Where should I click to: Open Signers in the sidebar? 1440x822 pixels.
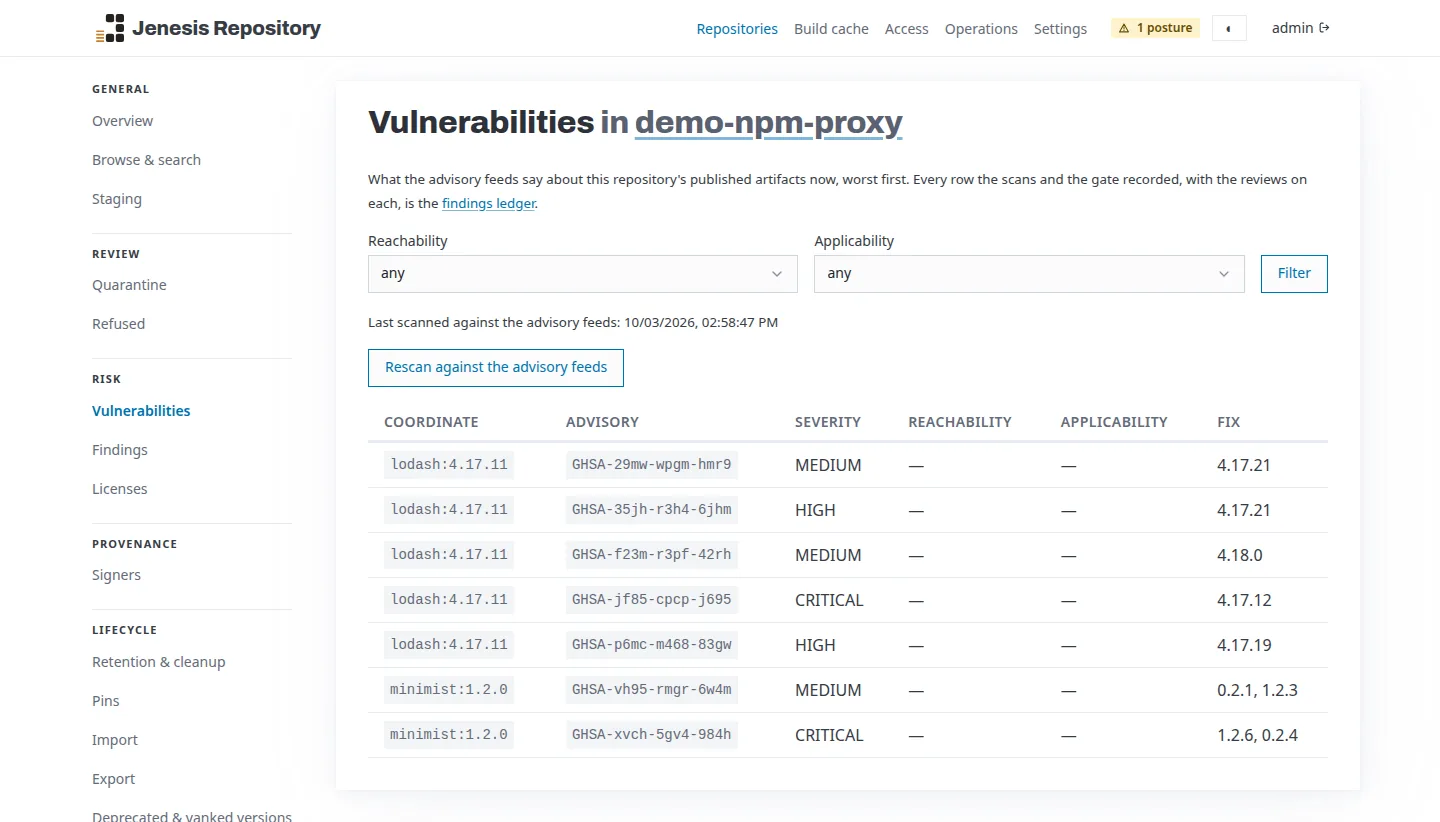tap(116, 575)
